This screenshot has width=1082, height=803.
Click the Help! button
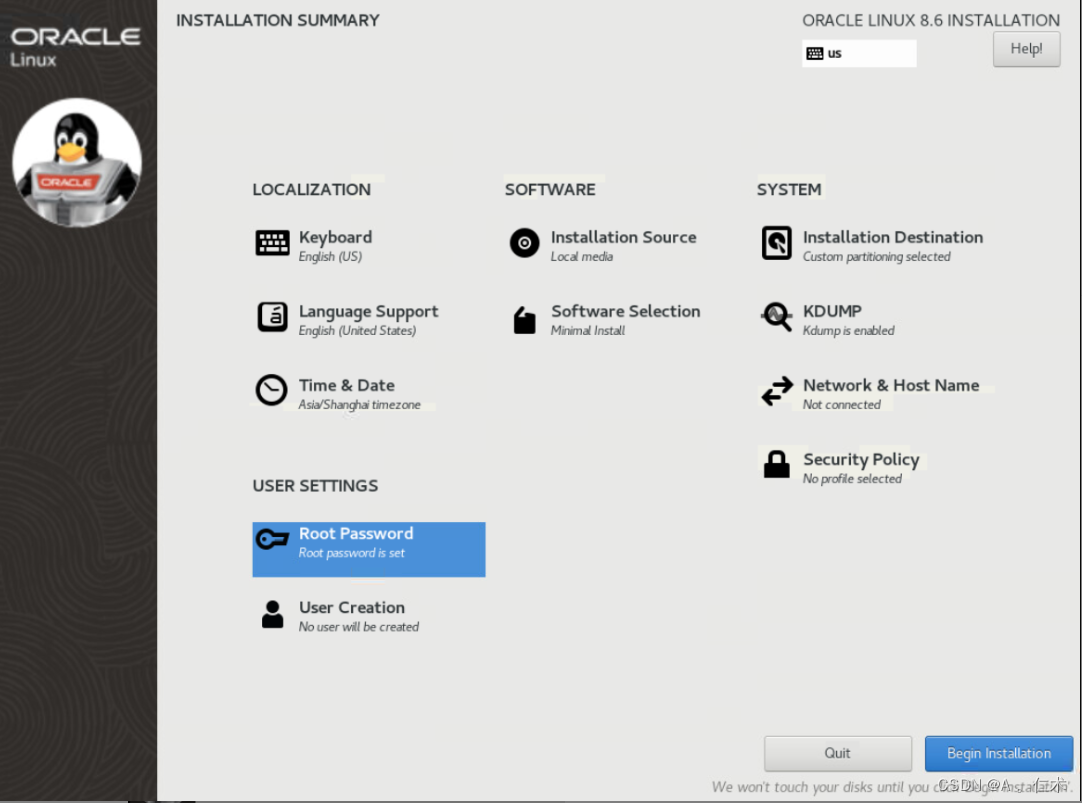click(1026, 49)
